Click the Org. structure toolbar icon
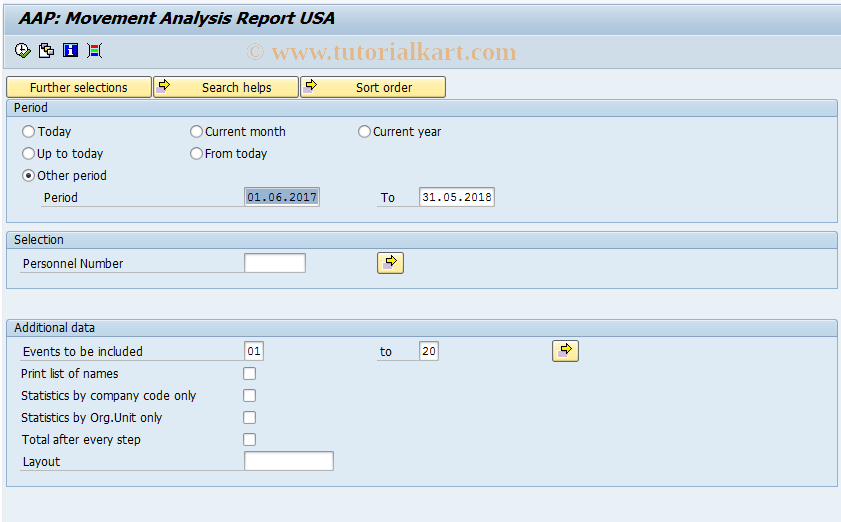Screen dimensions: 841x522 pyautogui.click(x=94, y=50)
